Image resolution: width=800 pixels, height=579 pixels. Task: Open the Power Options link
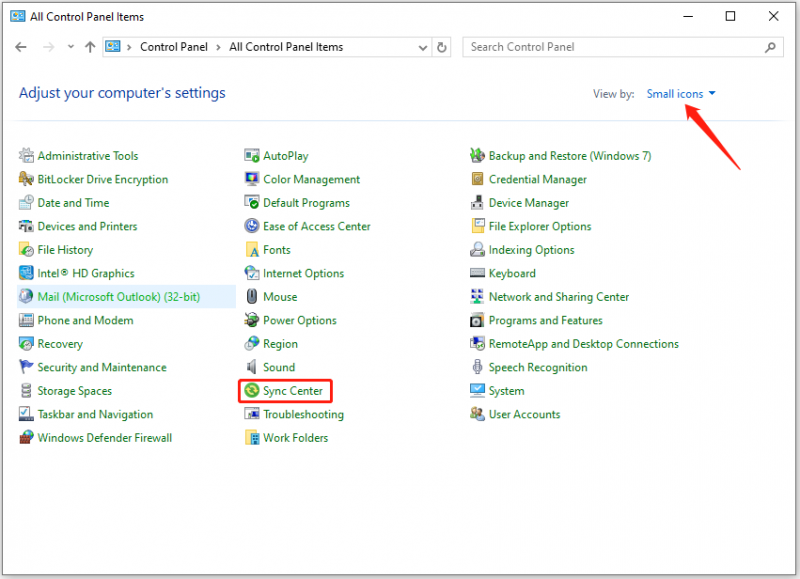pos(299,320)
